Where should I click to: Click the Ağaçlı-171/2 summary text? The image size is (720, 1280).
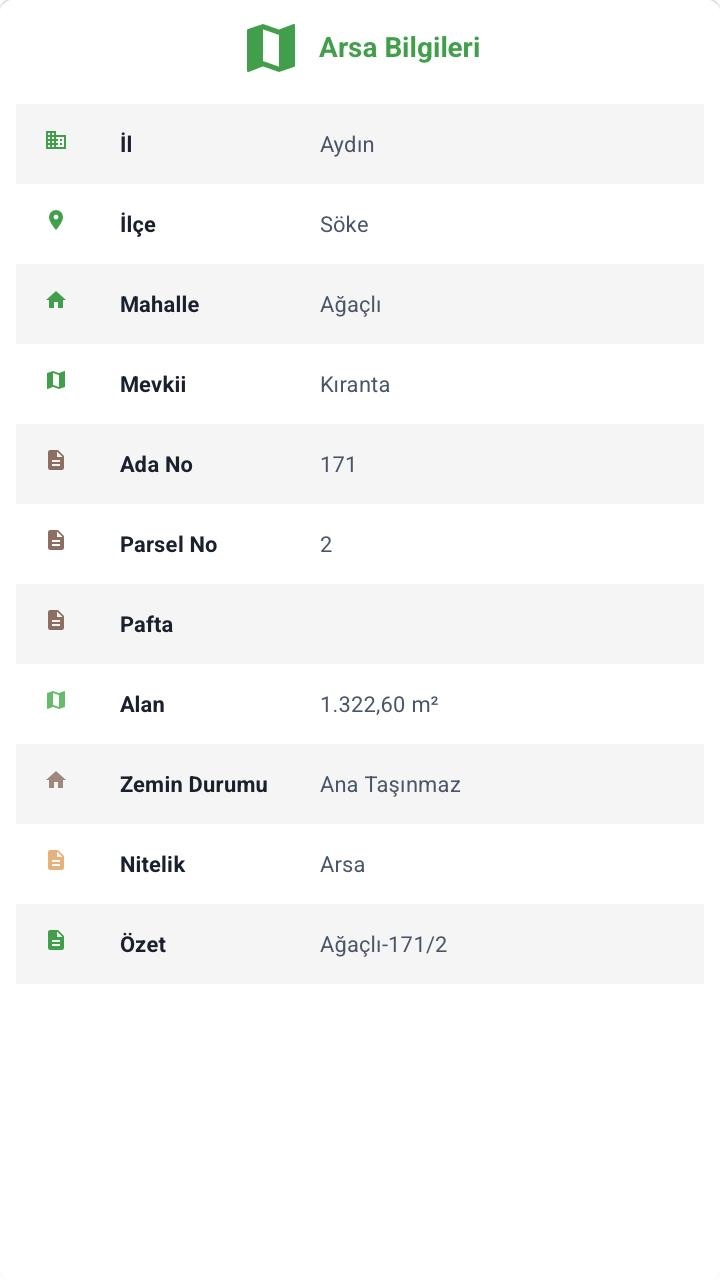[x=383, y=944]
